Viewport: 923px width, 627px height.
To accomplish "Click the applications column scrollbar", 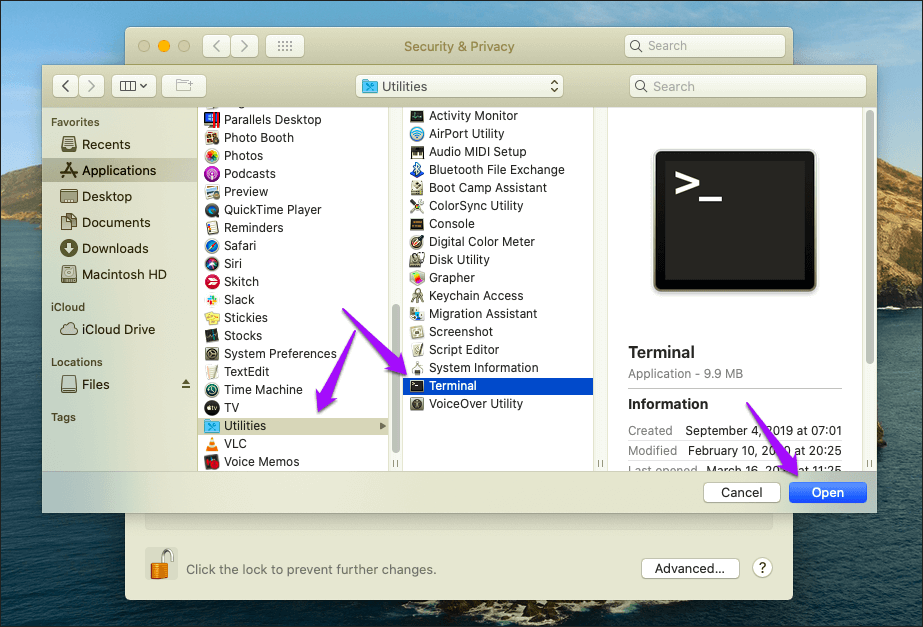I will click(396, 378).
